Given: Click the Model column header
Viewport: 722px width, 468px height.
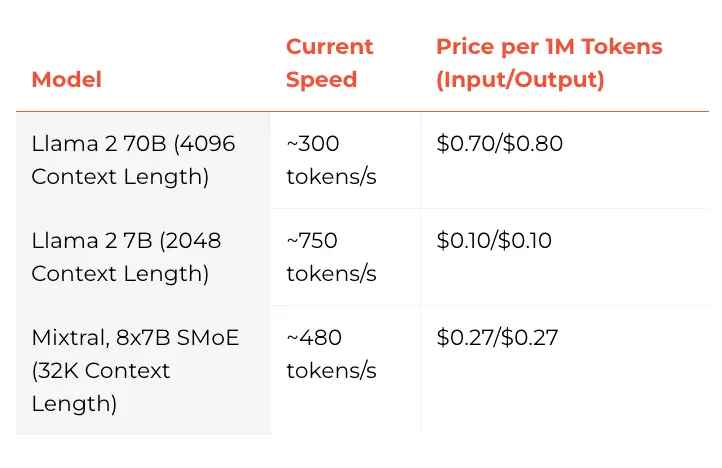Looking at the screenshot, I should [67, 80].
